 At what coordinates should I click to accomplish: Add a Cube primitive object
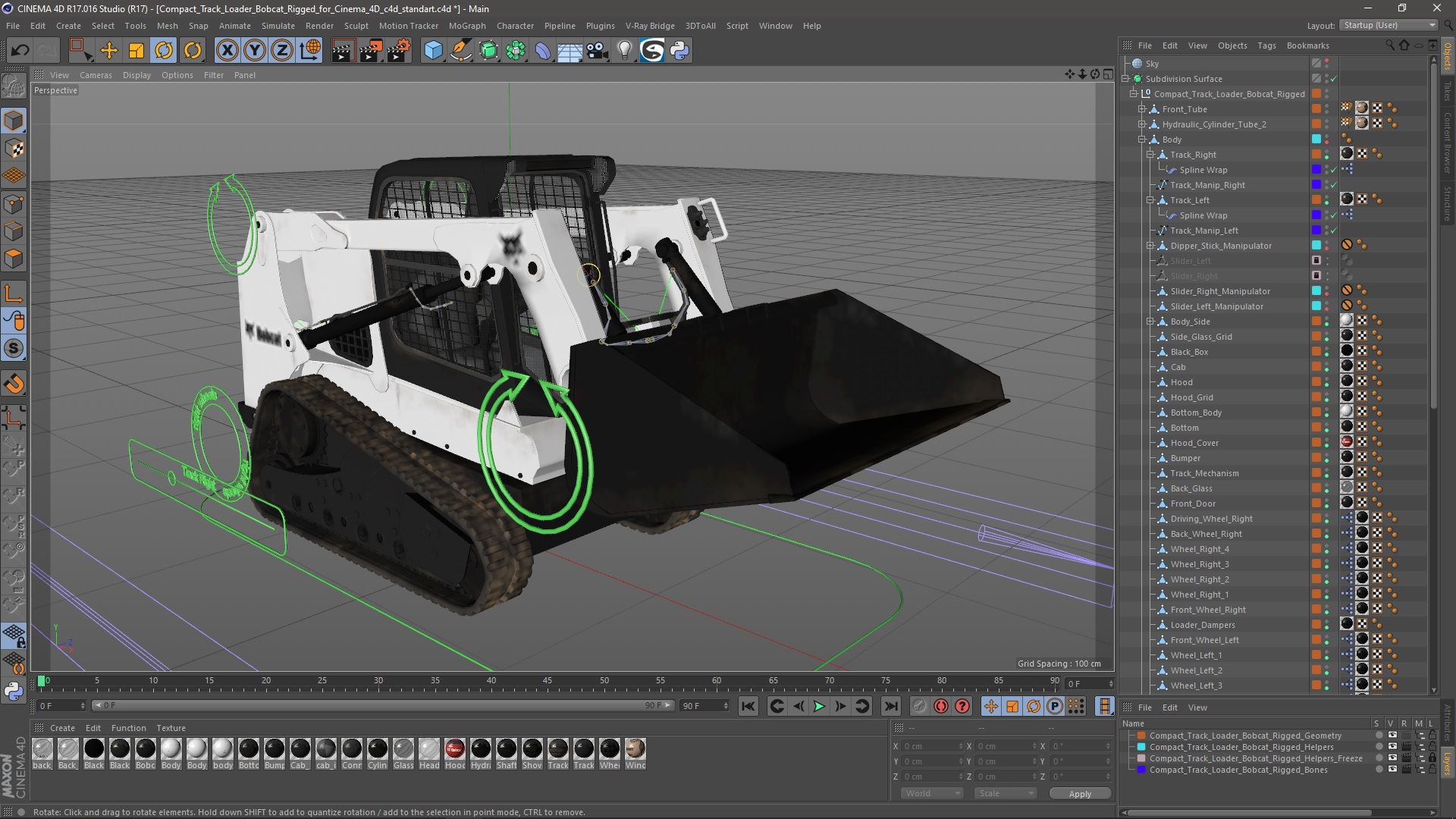(x=433, y=51)
